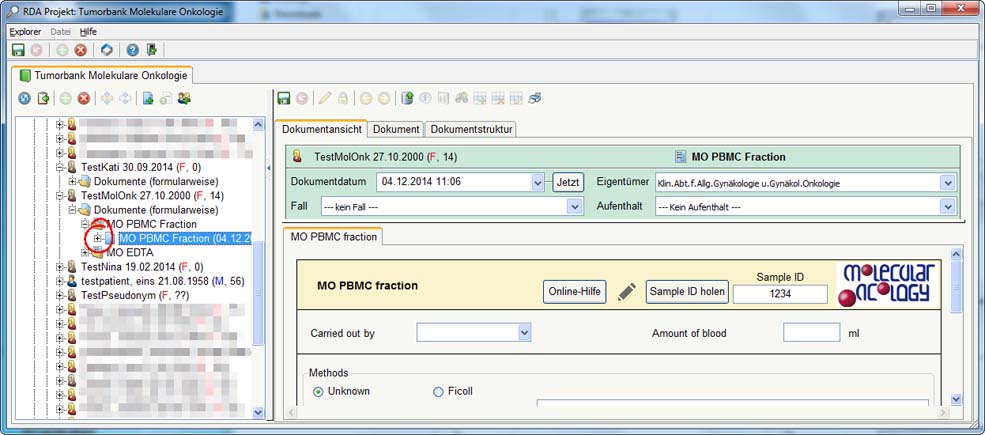Expand the selected MO PBMC Fraction document node
Image resolution: width=985 pixels, height=435 pixels.
97,239
